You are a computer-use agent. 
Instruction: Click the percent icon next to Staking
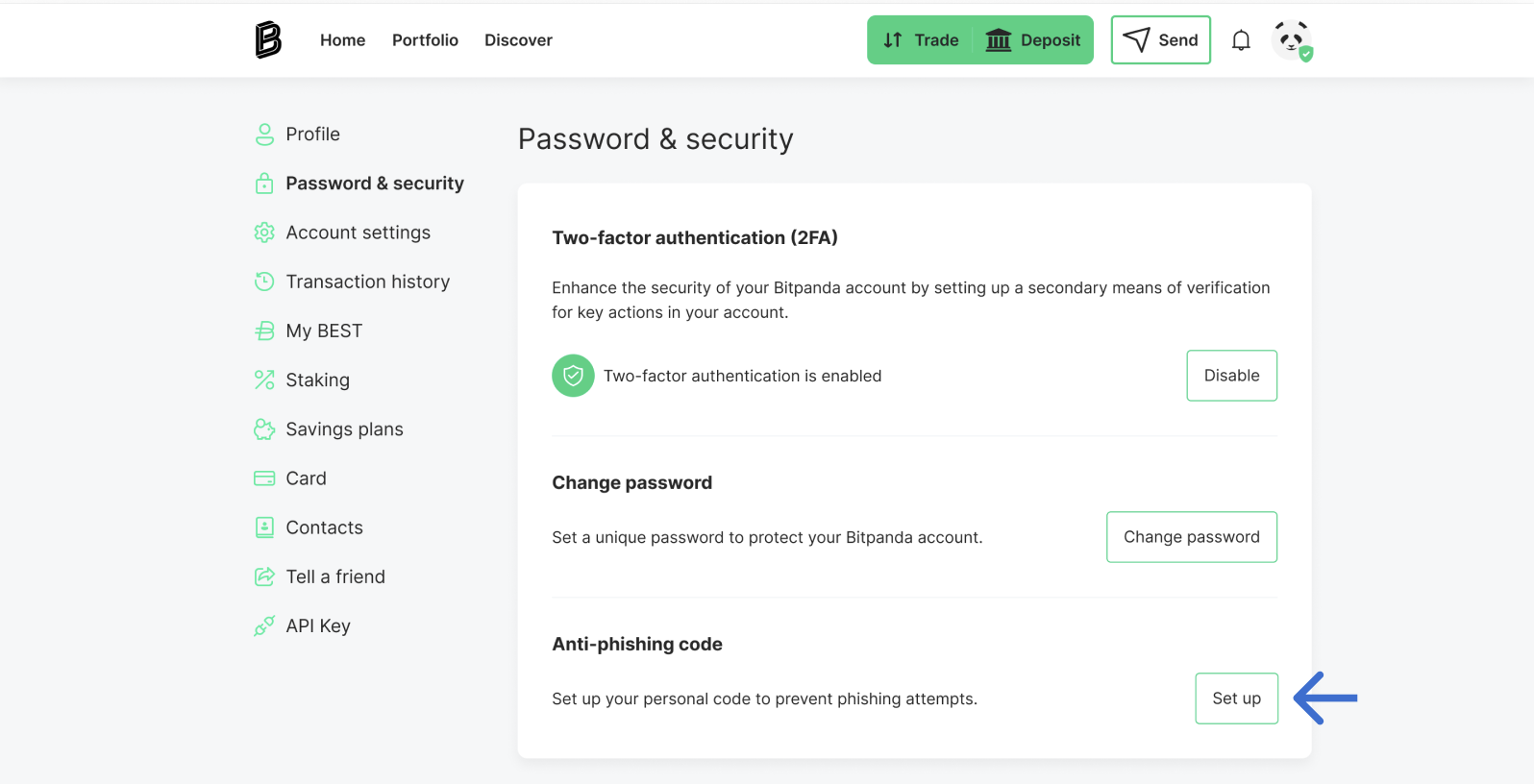click(x=264, y=380)
